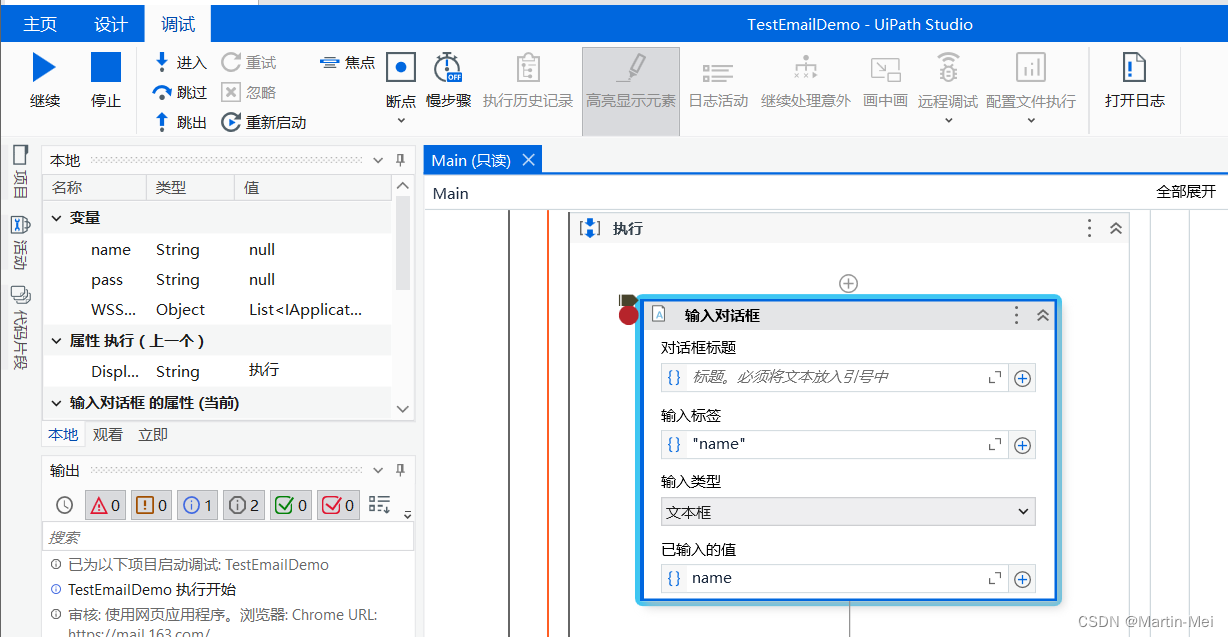Collapse the 属性 执行 (上一个) section
This screenshot has height=637, width=1228.
(x=56, y=341)
